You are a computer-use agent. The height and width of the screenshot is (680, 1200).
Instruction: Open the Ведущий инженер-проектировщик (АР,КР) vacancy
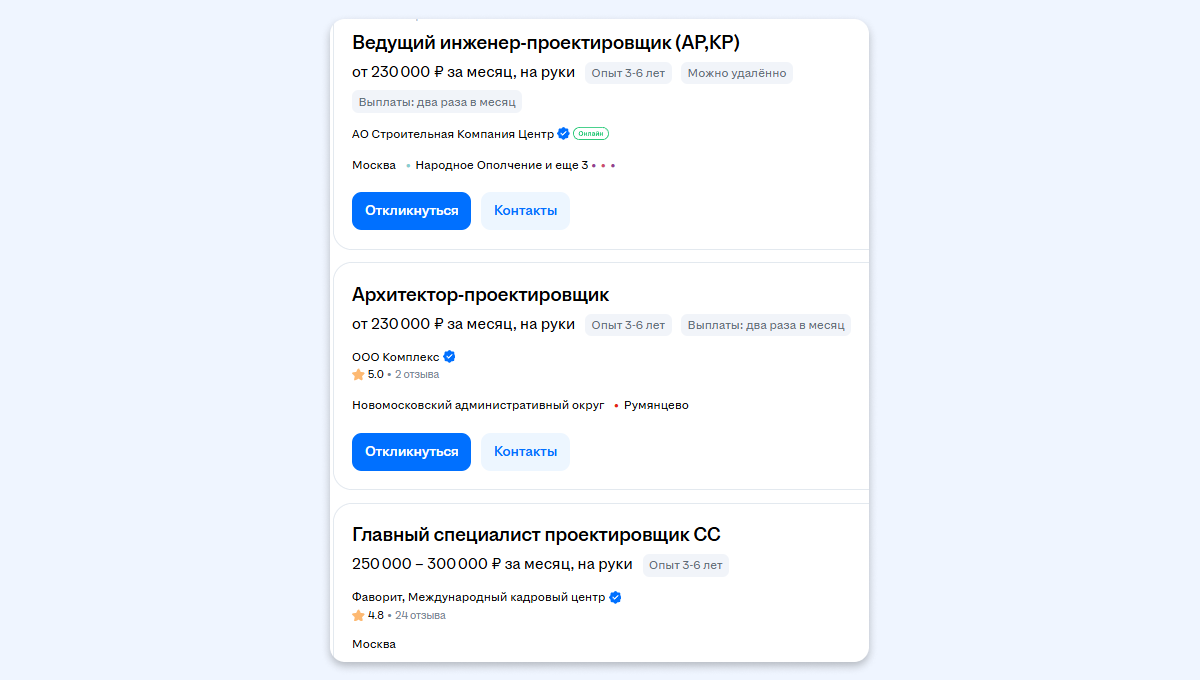tap(545, 42)
